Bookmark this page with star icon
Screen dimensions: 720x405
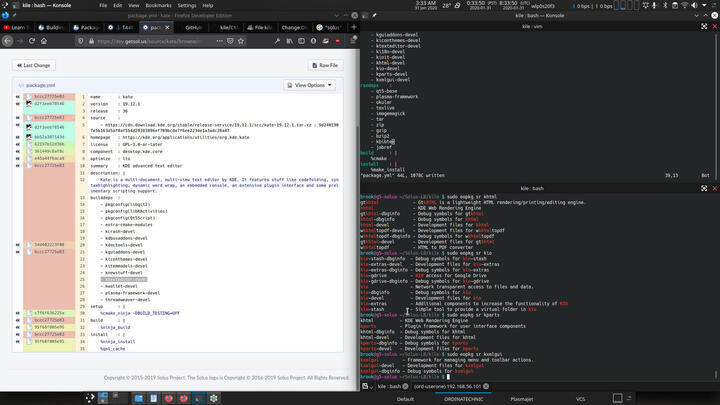click(x=241, y=41)
